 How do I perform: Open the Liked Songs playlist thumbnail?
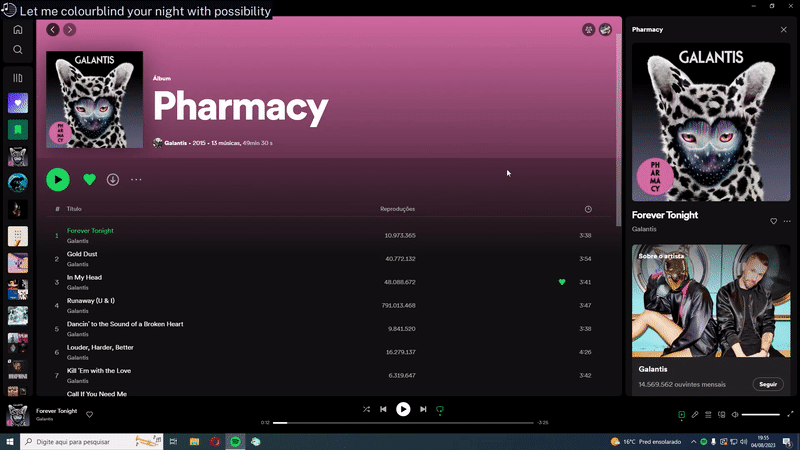(18, 103)
